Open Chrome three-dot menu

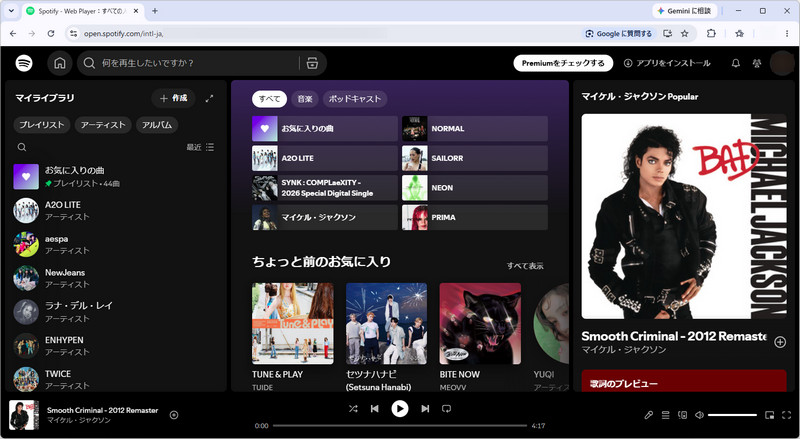[787, 33]
